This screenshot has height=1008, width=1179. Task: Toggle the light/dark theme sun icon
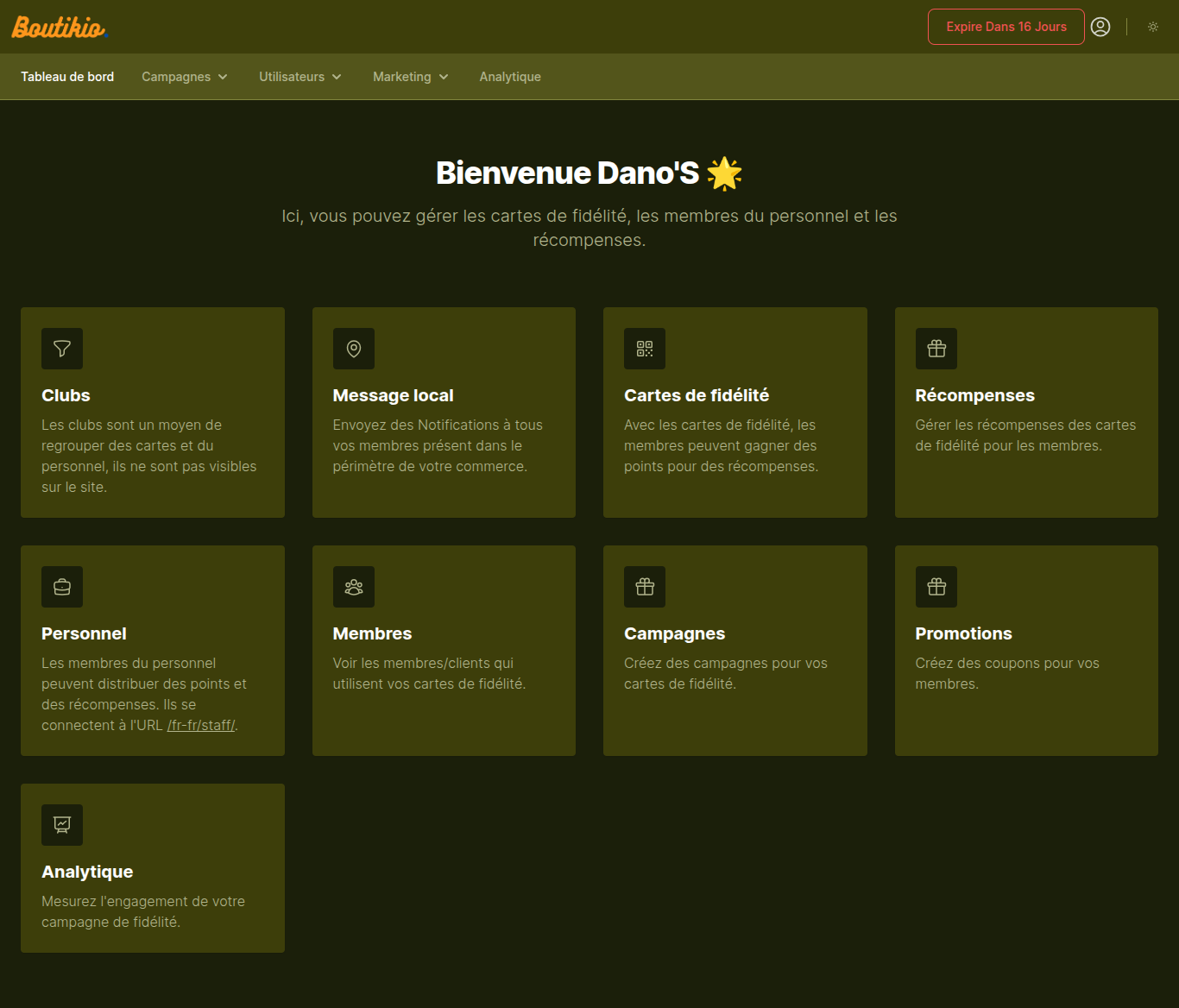[1153, 27]
